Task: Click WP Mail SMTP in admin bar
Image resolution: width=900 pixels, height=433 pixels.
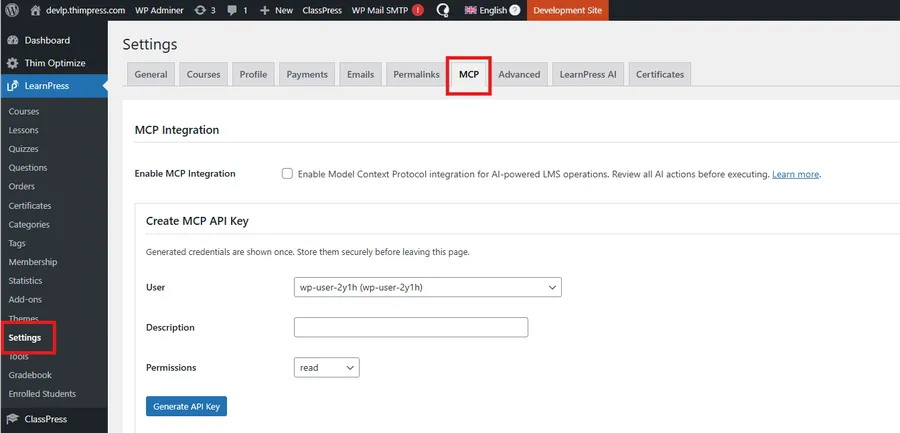Action: 379,10
